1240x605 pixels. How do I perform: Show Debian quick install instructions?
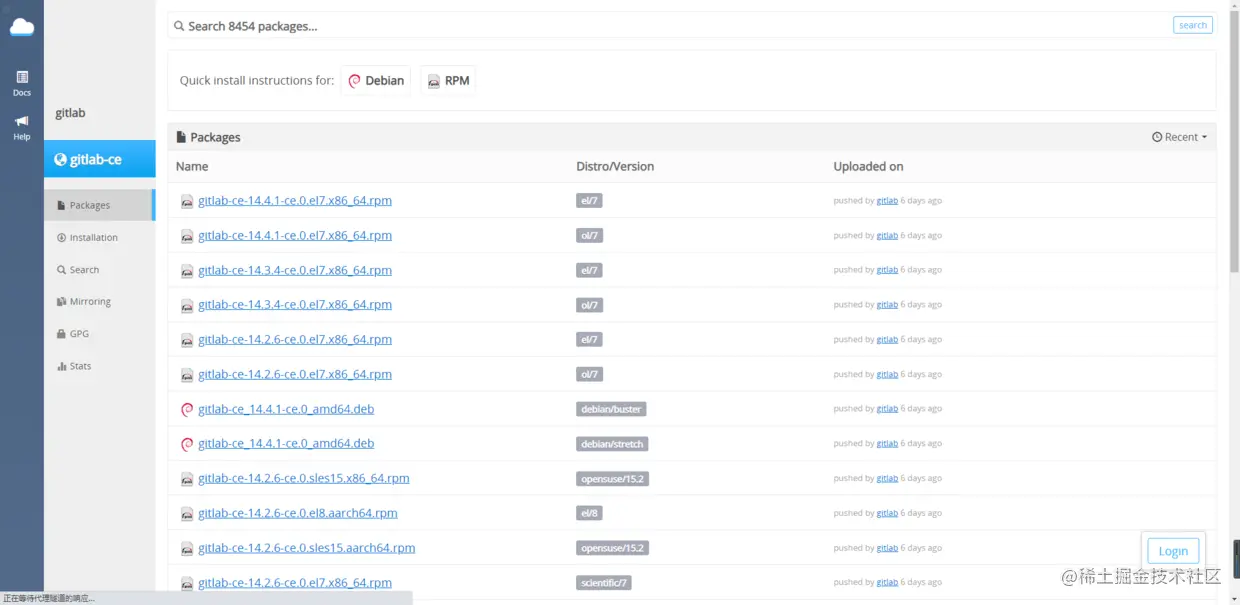tap(376, 81)
